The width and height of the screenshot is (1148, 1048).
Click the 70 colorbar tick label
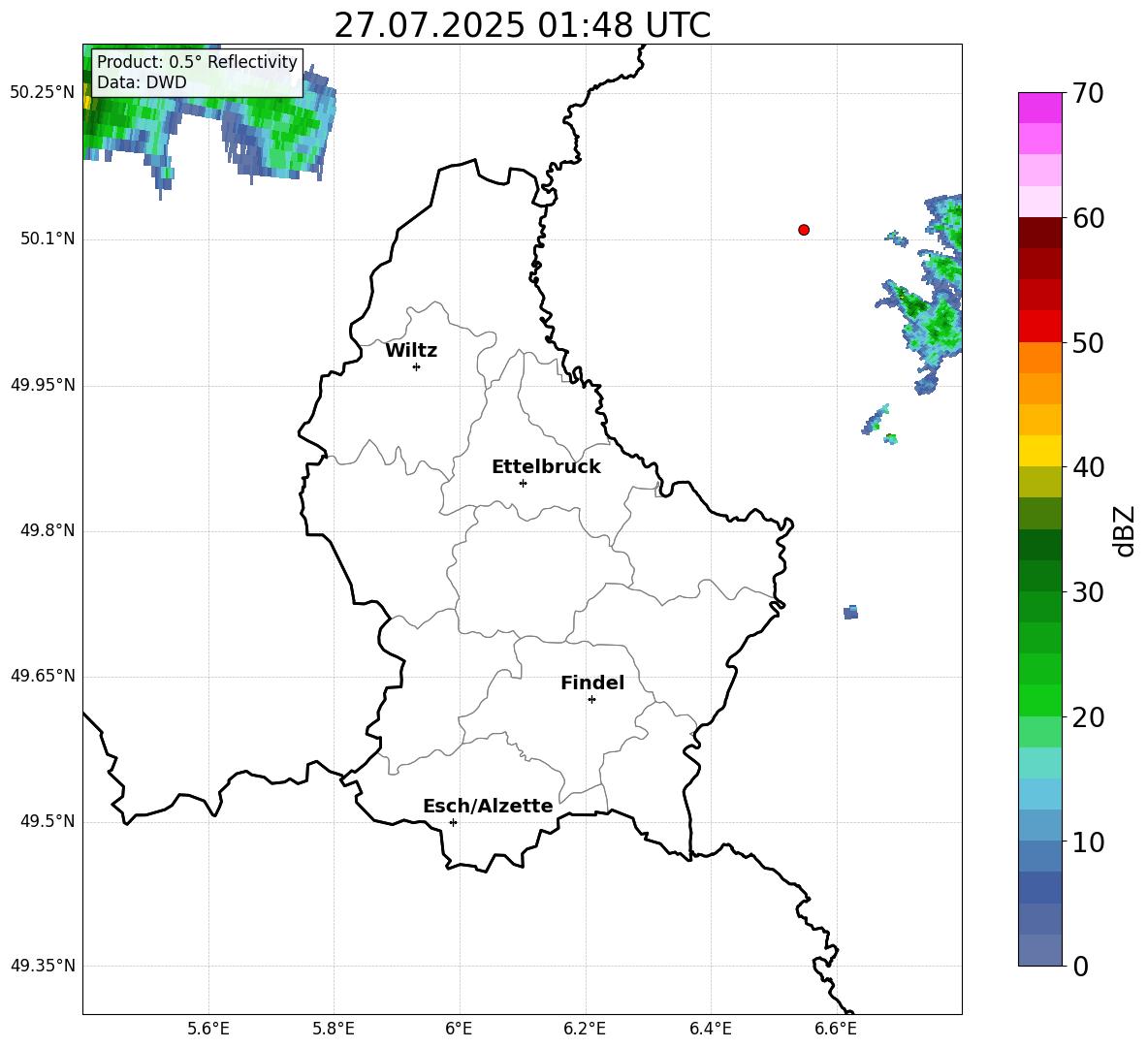(x=1088, y=94)
